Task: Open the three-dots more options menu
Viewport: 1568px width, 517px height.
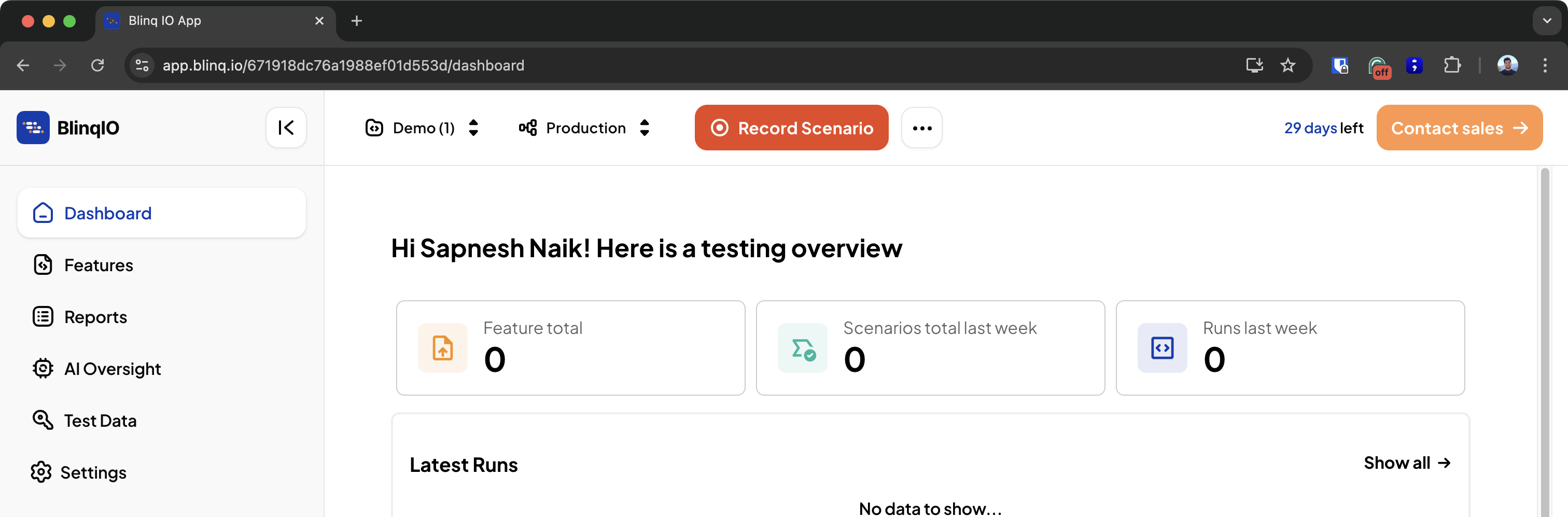Action: click(921, 128)
